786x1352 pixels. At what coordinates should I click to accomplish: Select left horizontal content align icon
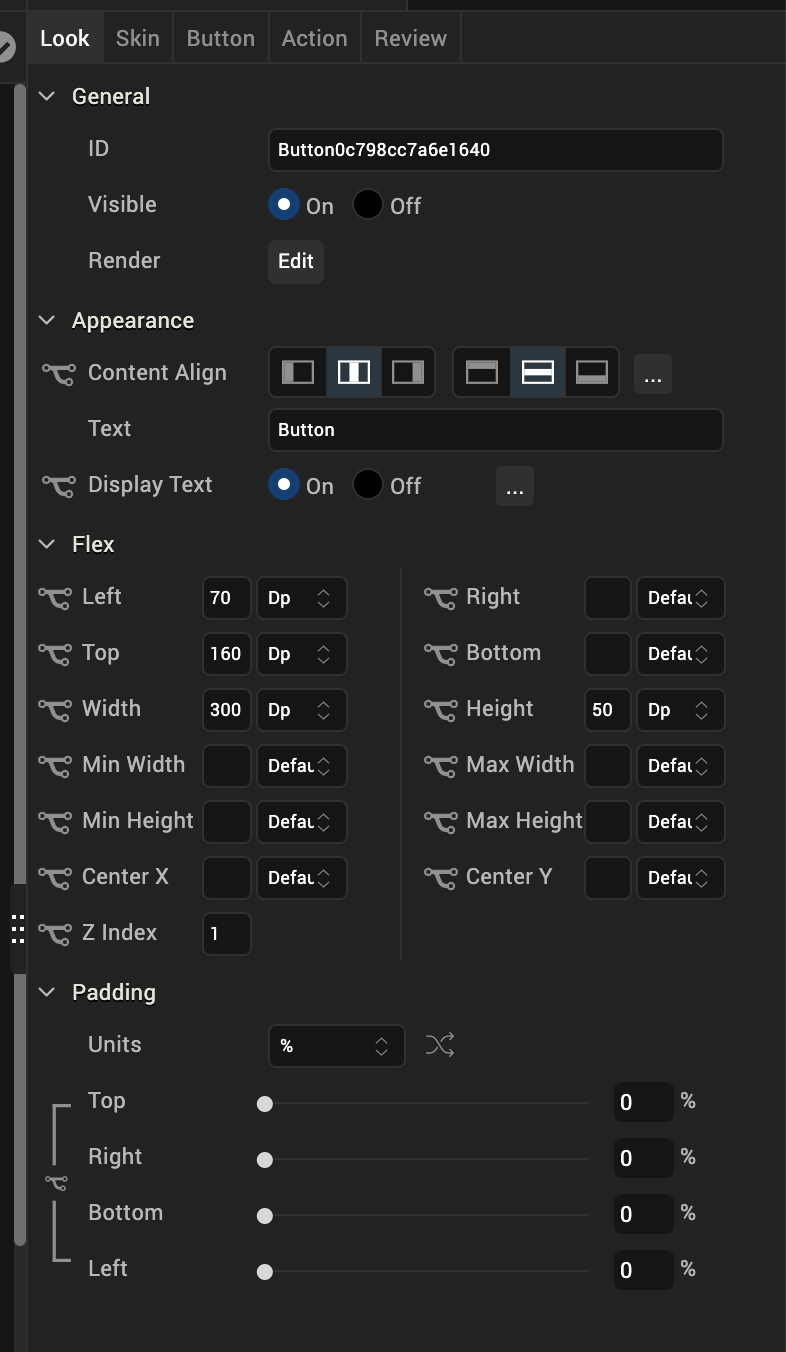click(298, 373)
